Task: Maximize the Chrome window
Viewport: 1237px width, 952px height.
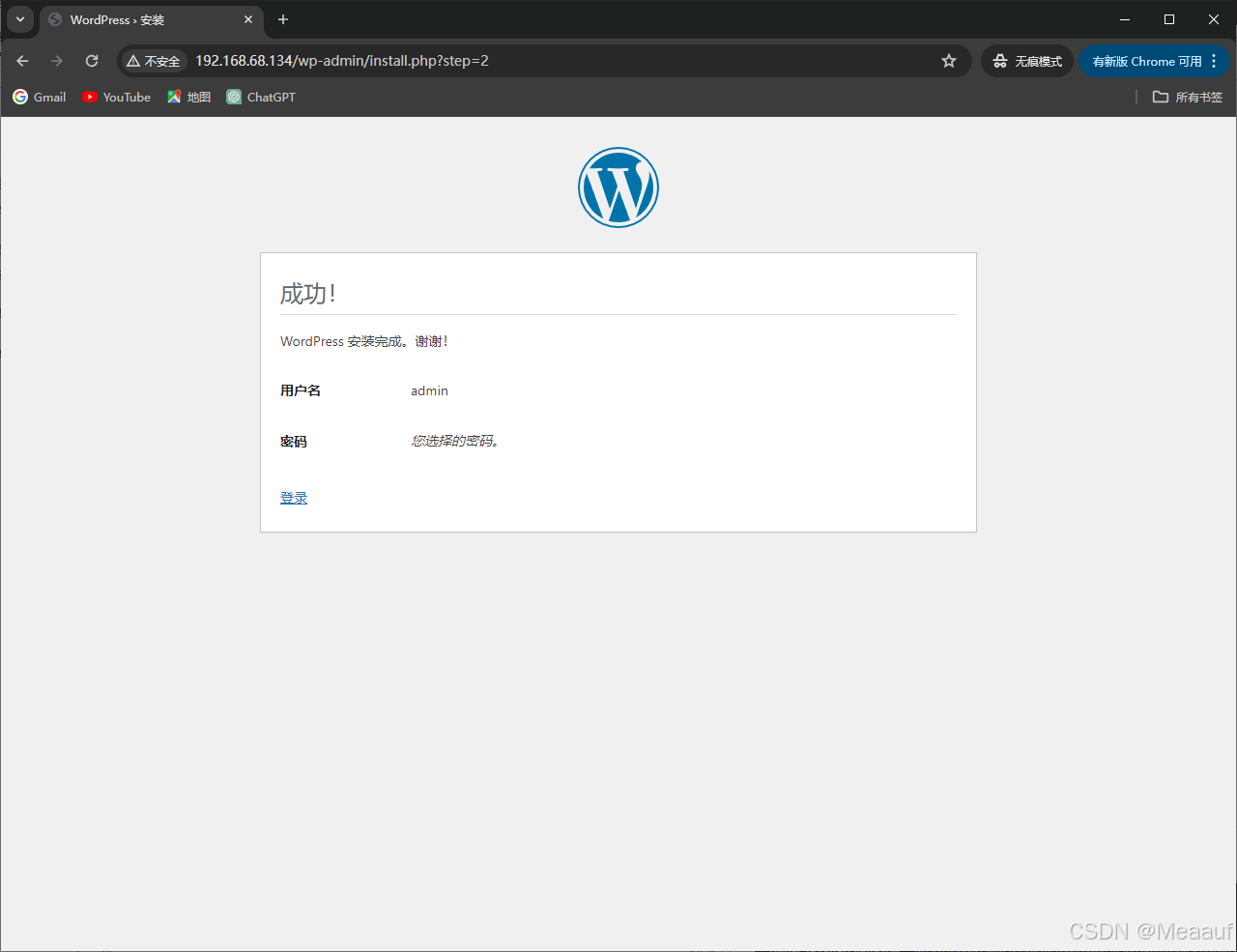Action: point(1169,19)
